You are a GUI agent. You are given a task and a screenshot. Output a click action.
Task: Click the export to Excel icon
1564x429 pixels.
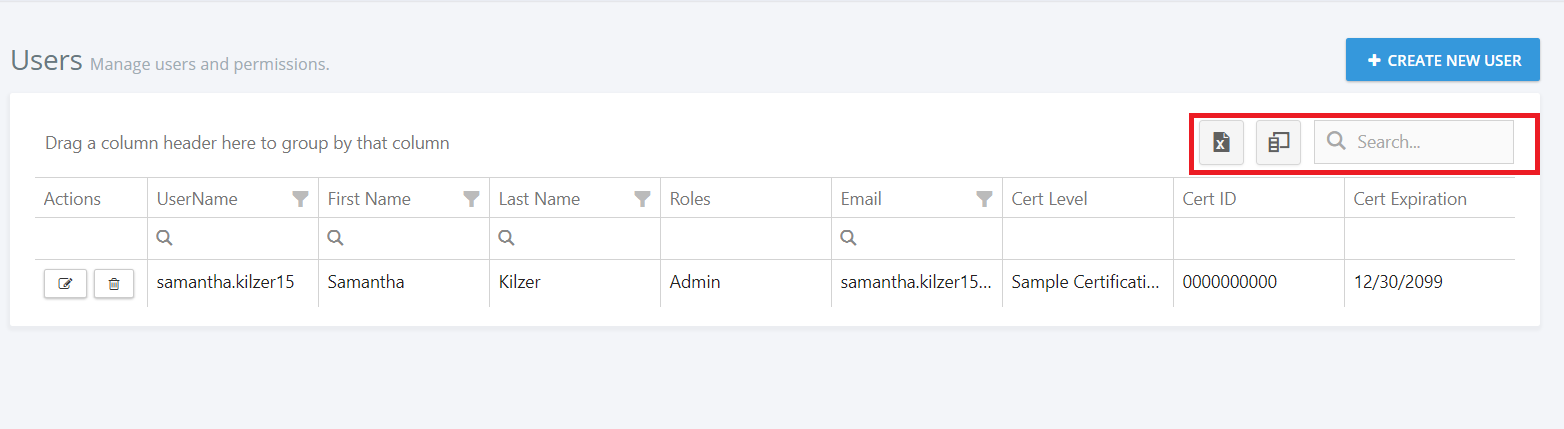(x=1221, y=142)
